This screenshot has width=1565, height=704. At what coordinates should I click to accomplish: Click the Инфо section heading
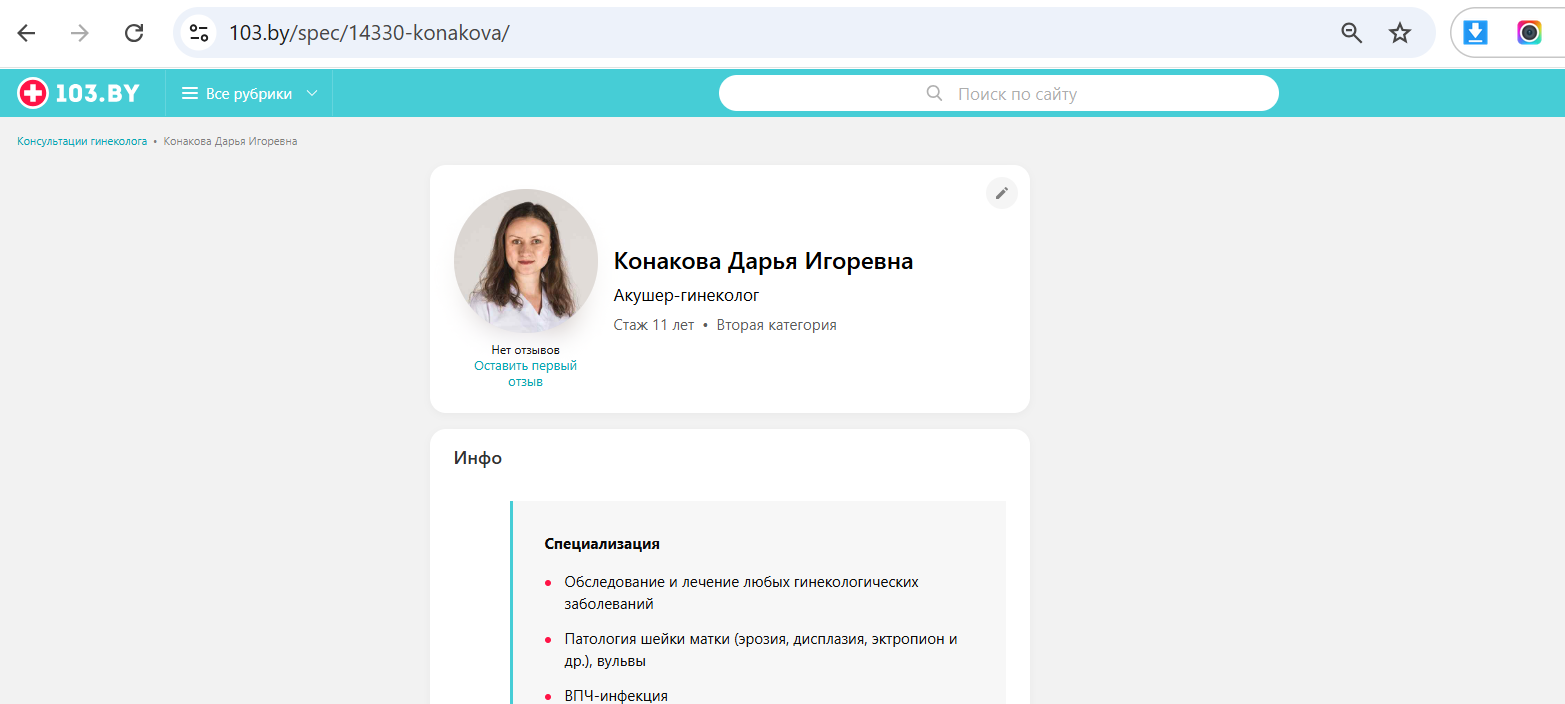tap(478, 458)
